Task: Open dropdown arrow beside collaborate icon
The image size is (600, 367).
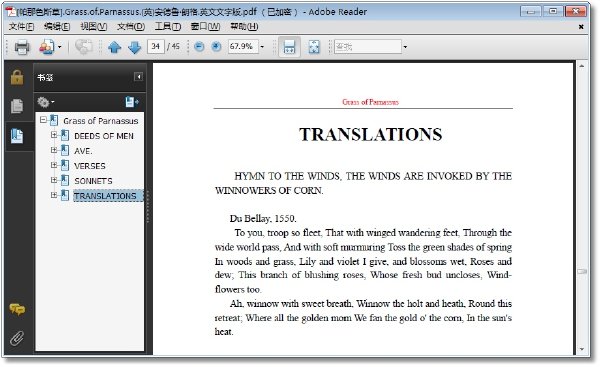Action: point(59,47)
